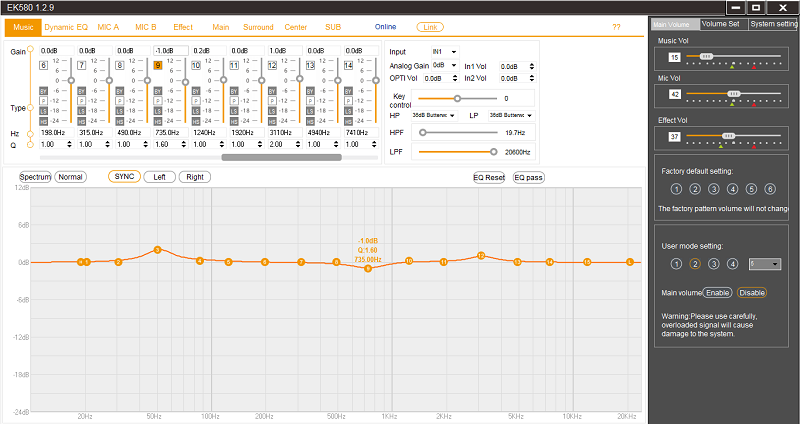Choose HS high-shelf type on band 9
Viewport: 800px width, 424px height.
pyautogui.click(x=158, y=121)
